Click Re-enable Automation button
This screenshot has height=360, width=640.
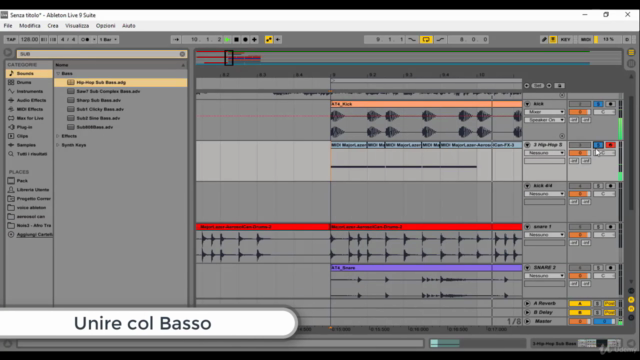(278, 40)
